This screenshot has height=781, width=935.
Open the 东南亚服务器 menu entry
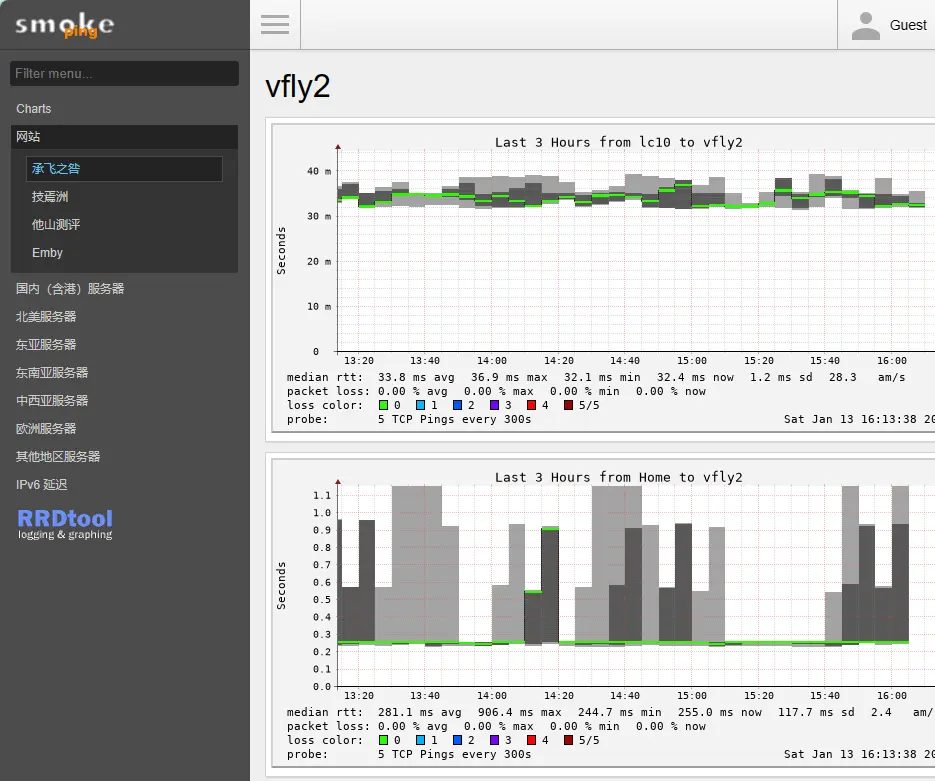click(x=52, y=373)
